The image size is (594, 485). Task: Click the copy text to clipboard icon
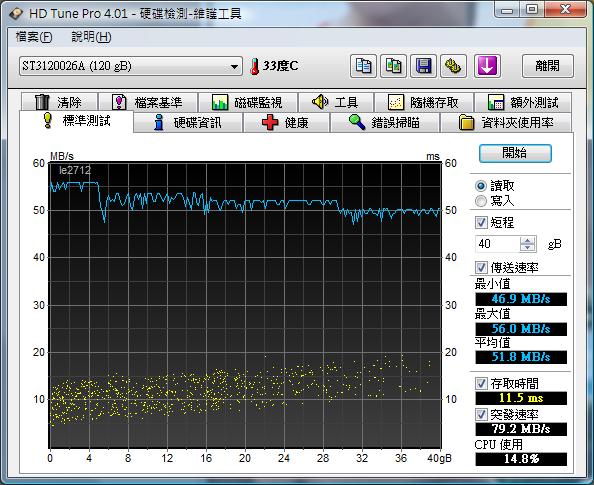click(363, 66)
